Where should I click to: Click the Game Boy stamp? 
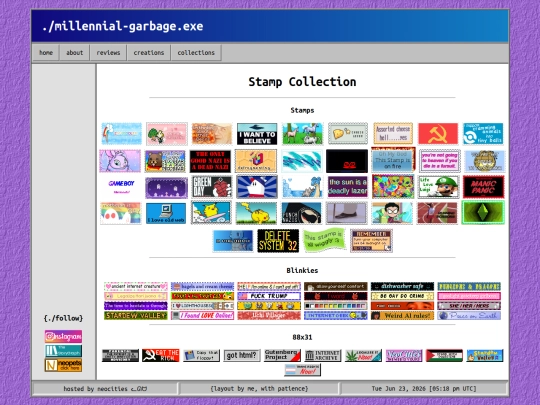(x=121, y=187)
